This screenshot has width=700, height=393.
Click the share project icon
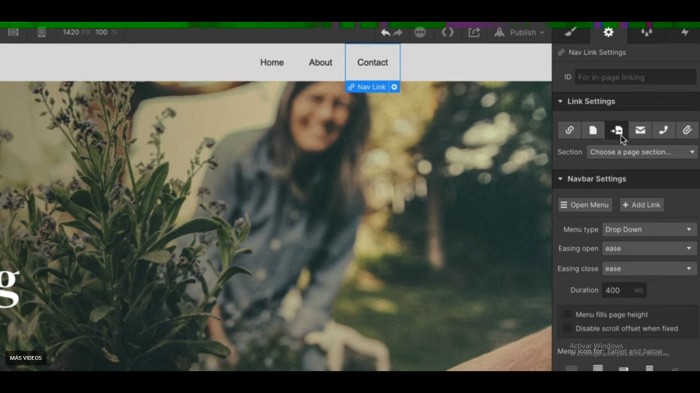[474, 32]
